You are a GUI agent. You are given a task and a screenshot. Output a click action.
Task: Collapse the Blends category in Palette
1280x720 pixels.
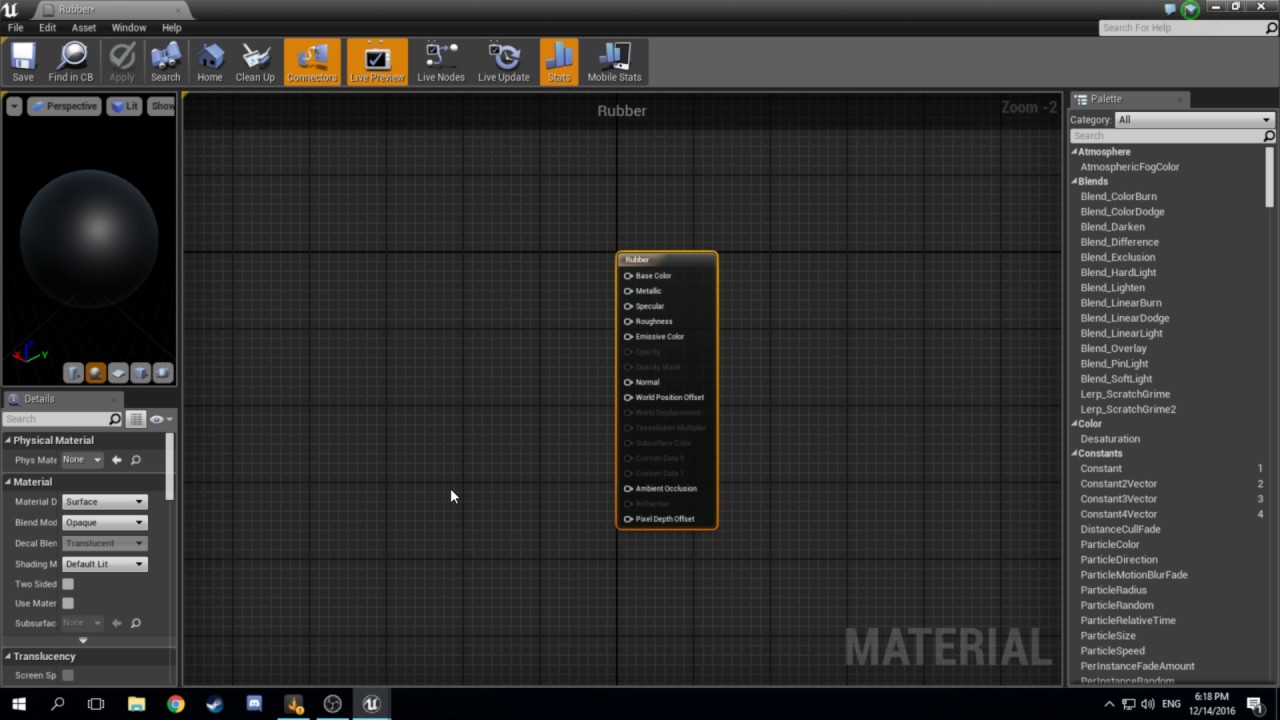click(1075, 182)
